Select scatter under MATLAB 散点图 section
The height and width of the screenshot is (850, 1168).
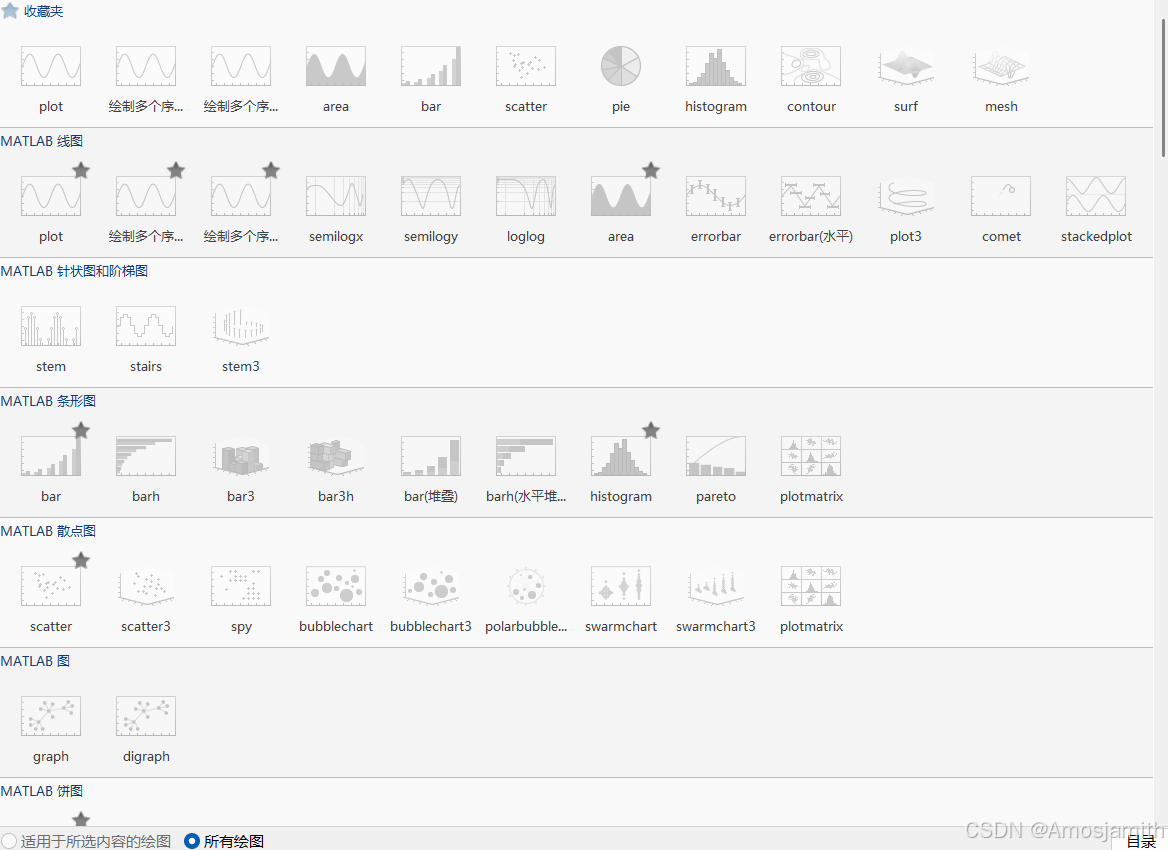pyautogui.click(x=51, y=586)
